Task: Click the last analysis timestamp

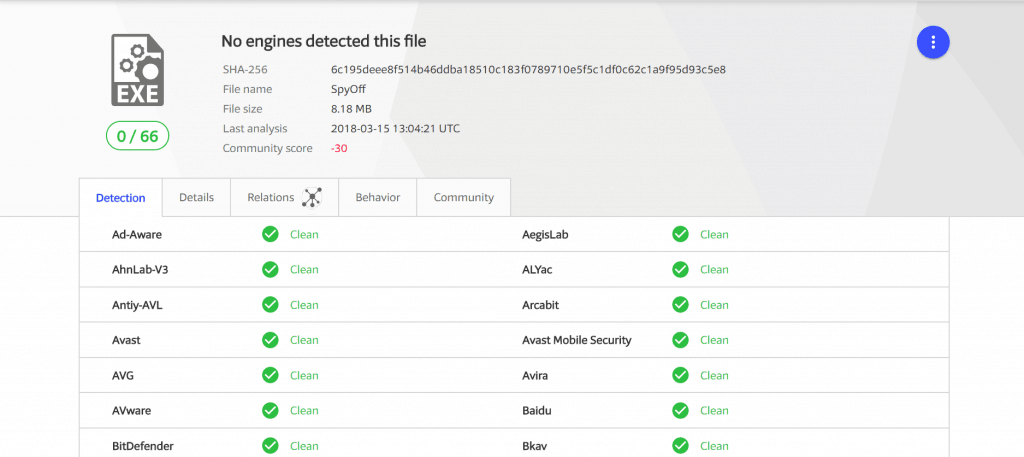Action: click(x=395, y=129)
